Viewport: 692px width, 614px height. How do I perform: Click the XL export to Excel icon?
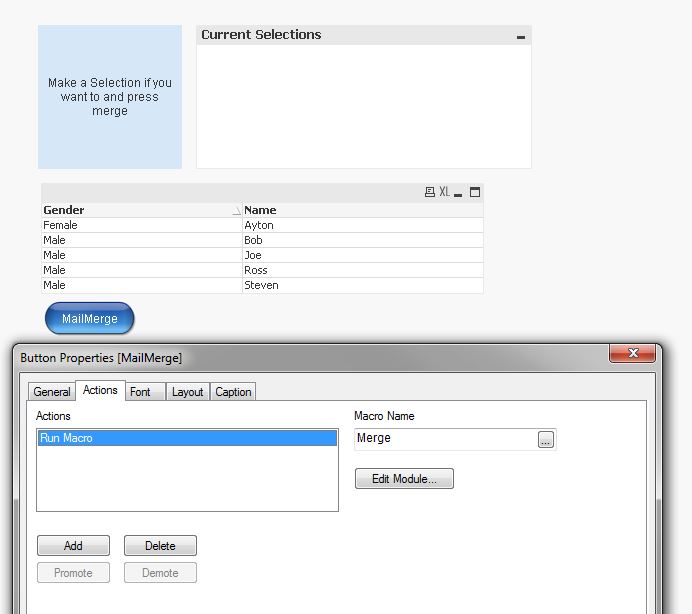tap(444, 192)
